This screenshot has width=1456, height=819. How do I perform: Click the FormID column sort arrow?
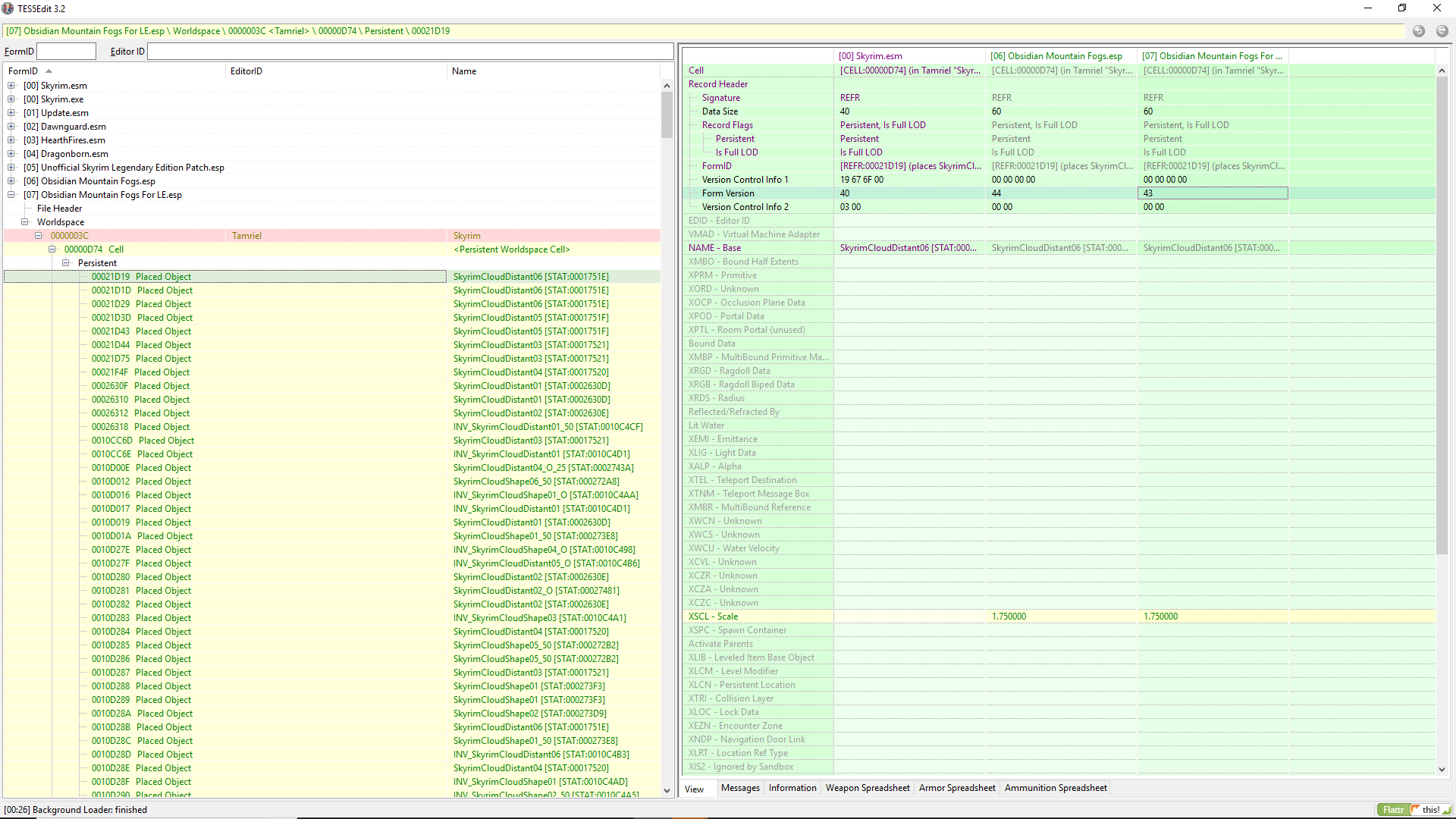click(x=49, y=71)
